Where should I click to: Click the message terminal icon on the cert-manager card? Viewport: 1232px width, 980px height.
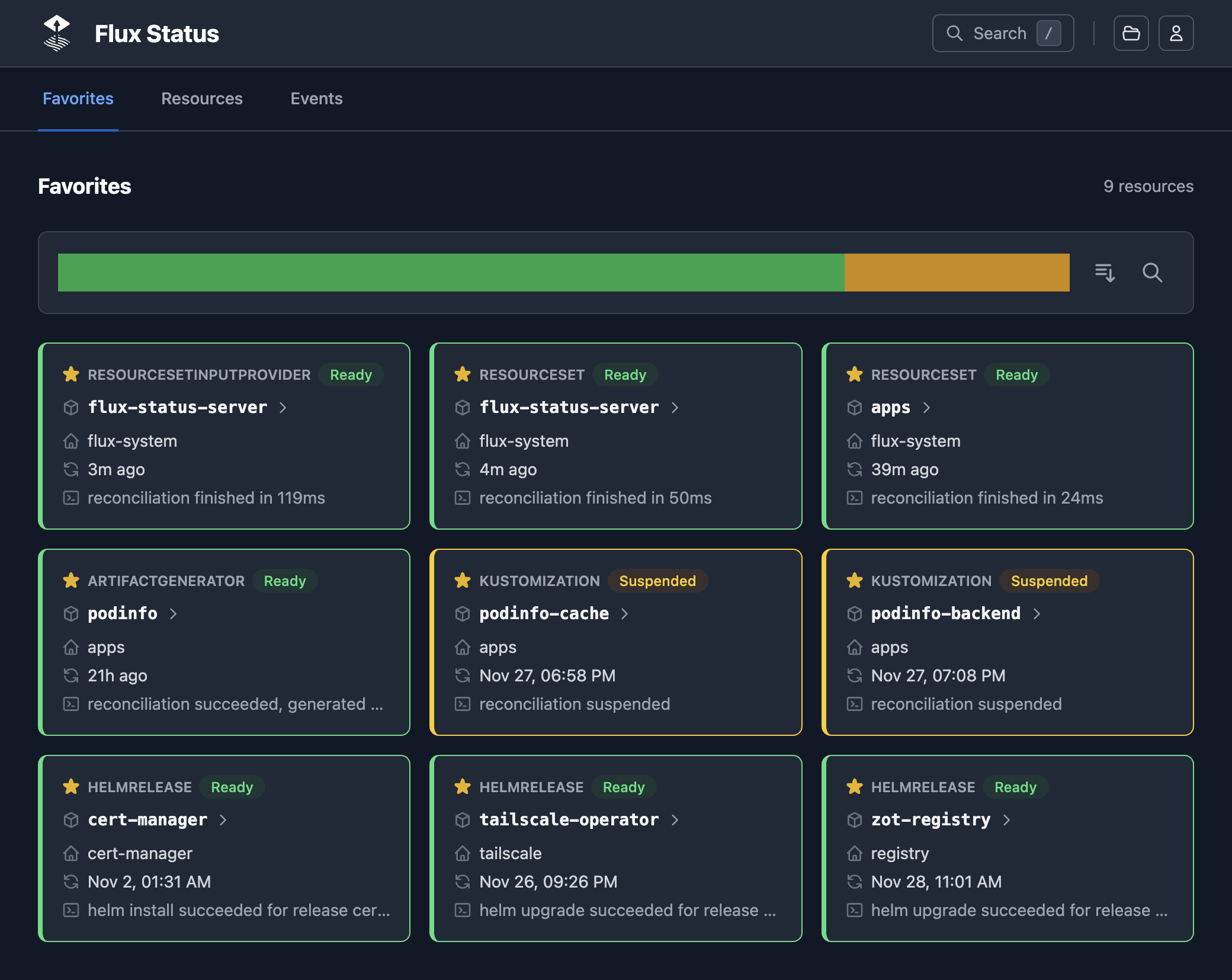click(x=71, y=910)
